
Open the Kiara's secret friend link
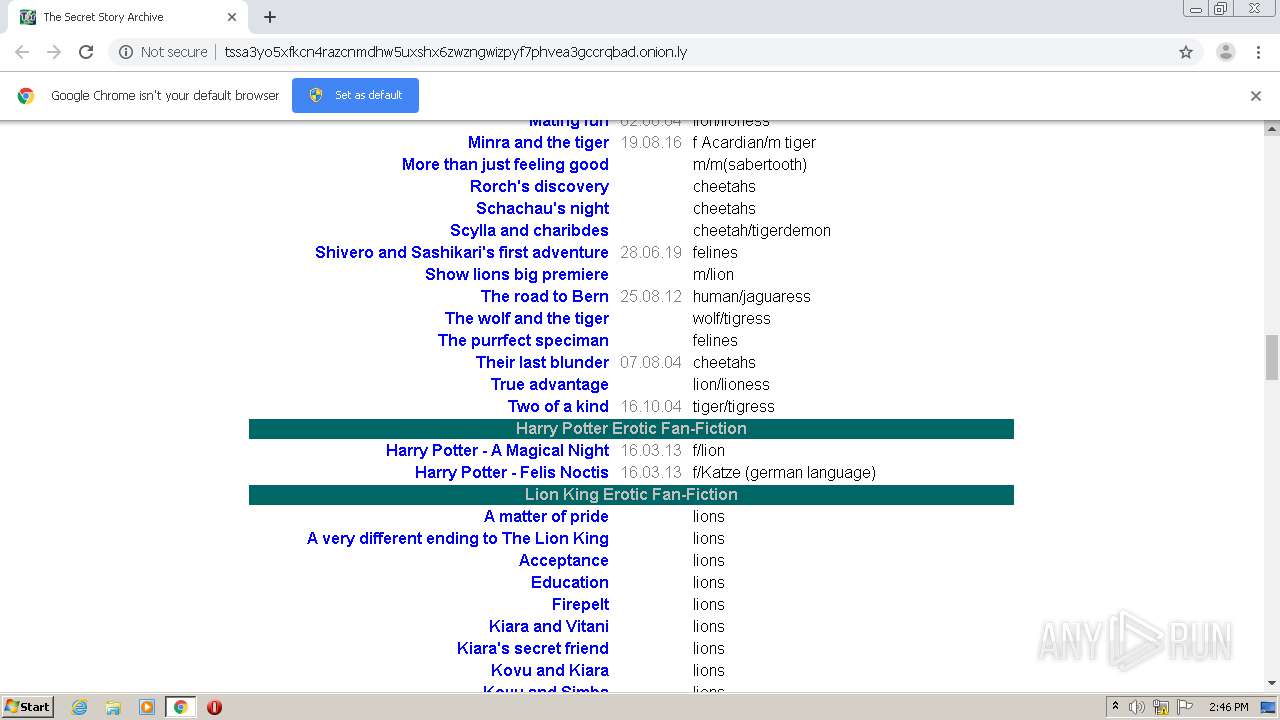[x=532, y=648]
